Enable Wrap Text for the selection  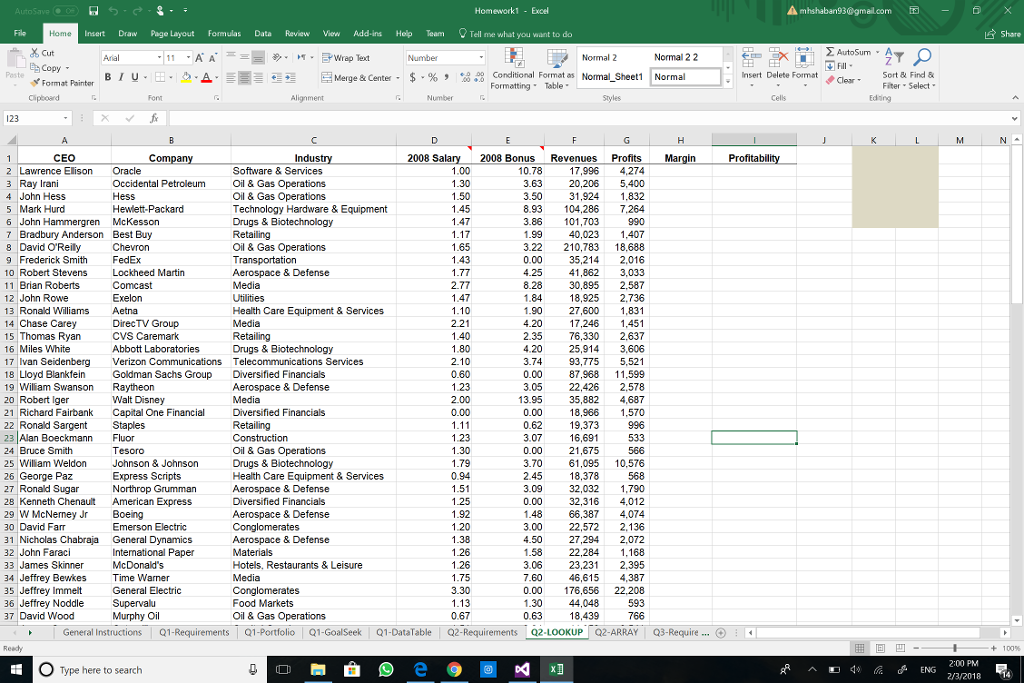coord(347,58)
